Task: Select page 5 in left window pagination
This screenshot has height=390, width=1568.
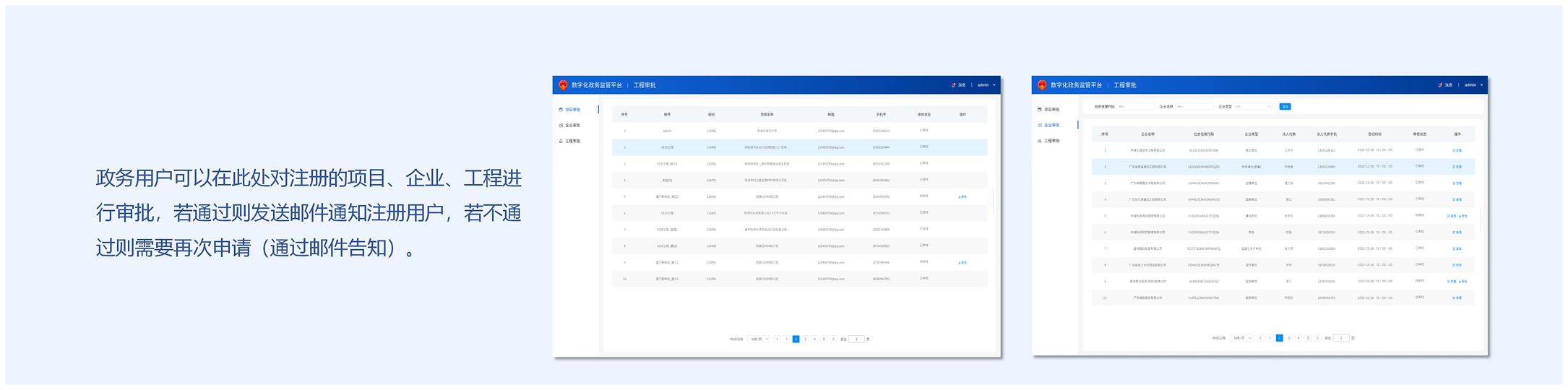Action: click(x=824, y=339)
